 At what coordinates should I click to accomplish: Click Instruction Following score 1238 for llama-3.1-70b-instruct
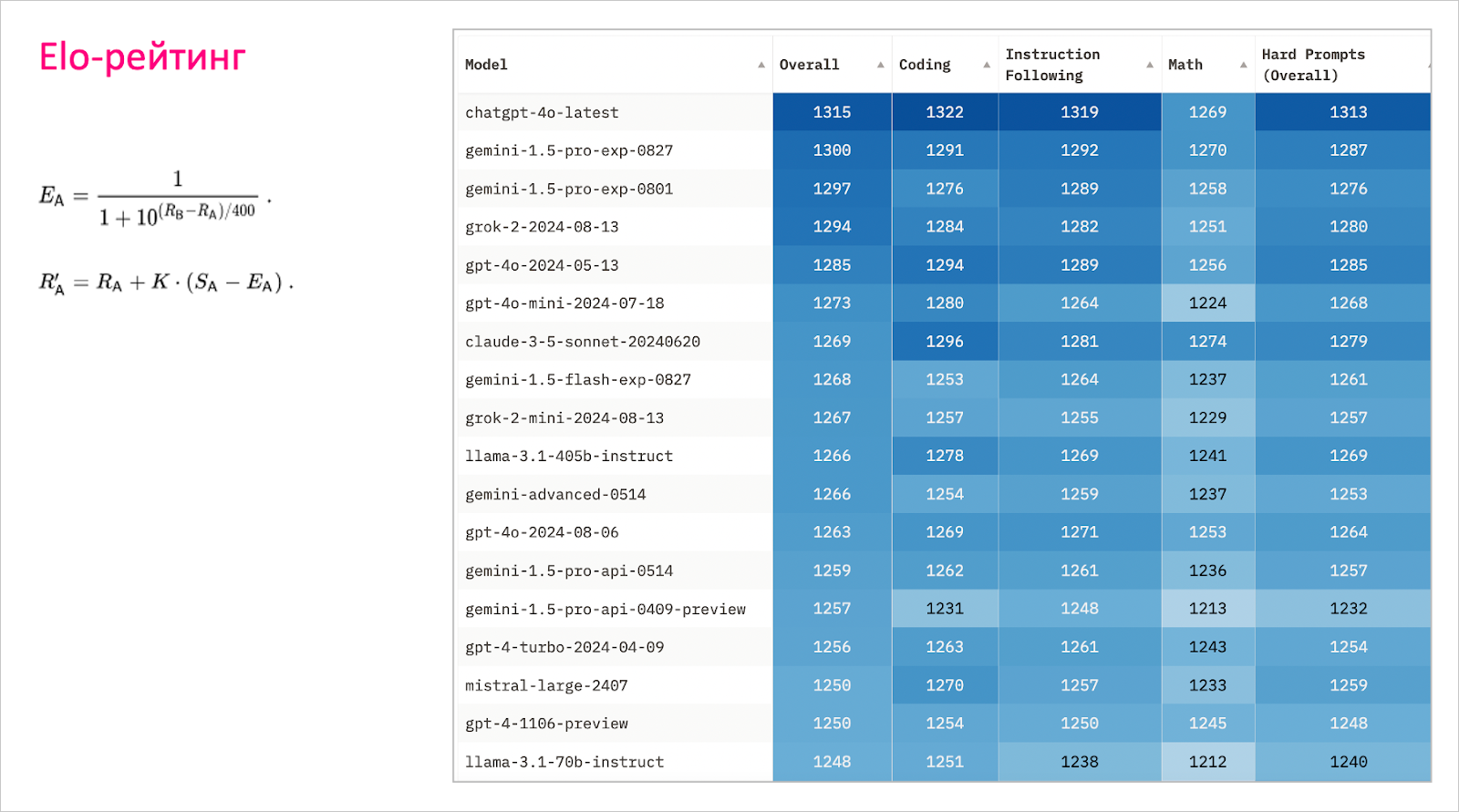1080,762
